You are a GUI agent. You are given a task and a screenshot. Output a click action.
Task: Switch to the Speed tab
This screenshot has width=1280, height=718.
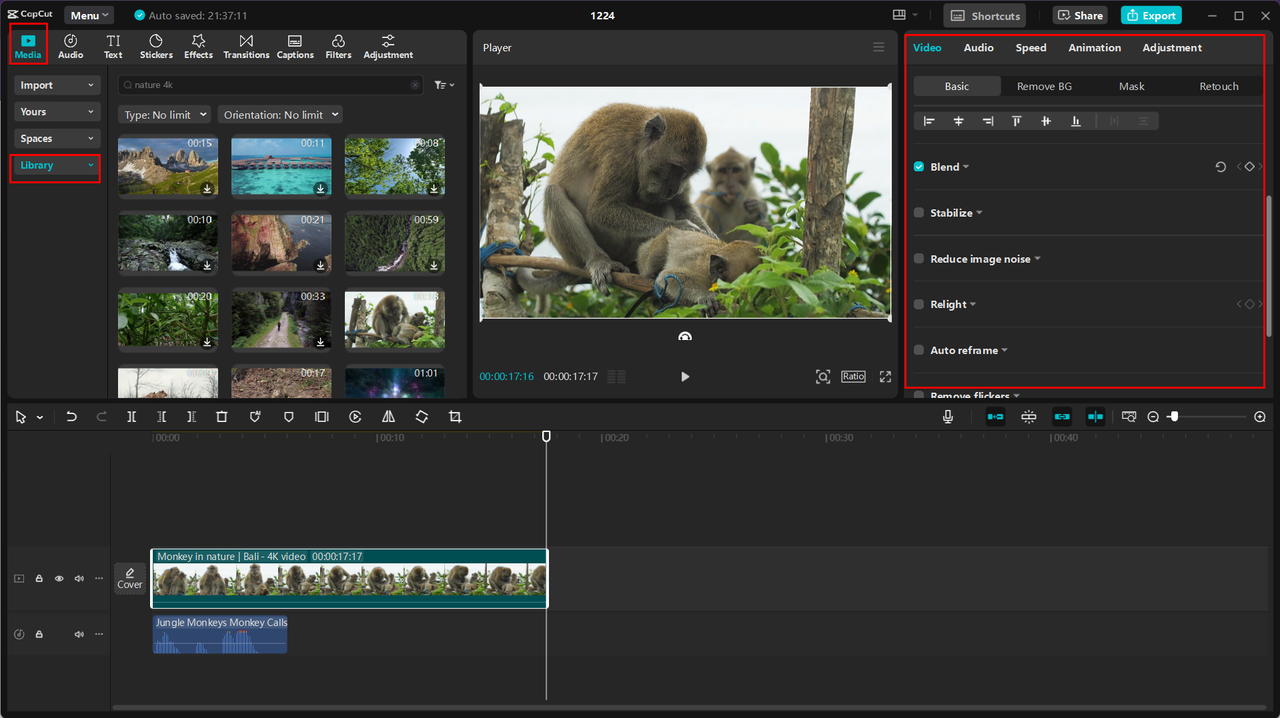(x=1031, y=48)
